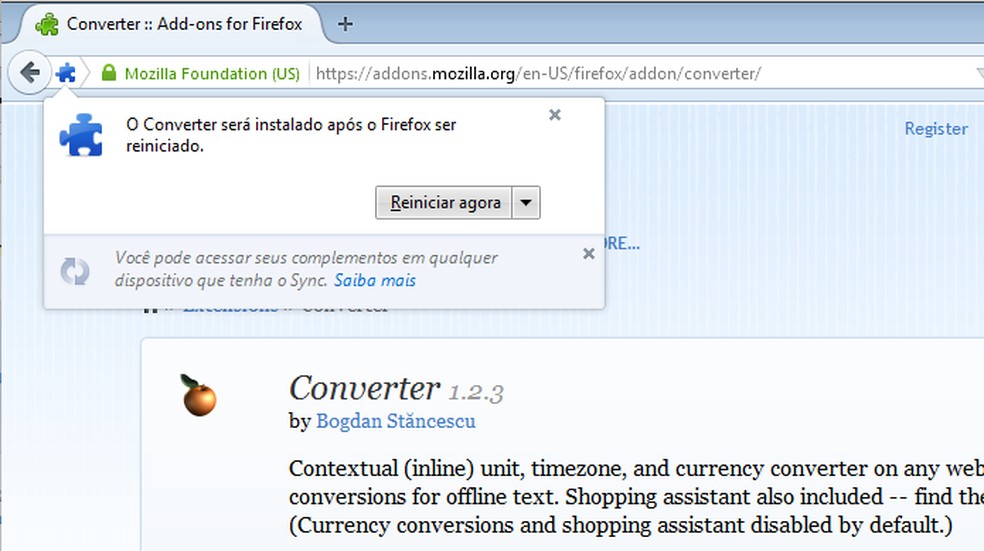Follow the Saiba mais link
This screenshot has width=984, height=551.
coord(375,281)
